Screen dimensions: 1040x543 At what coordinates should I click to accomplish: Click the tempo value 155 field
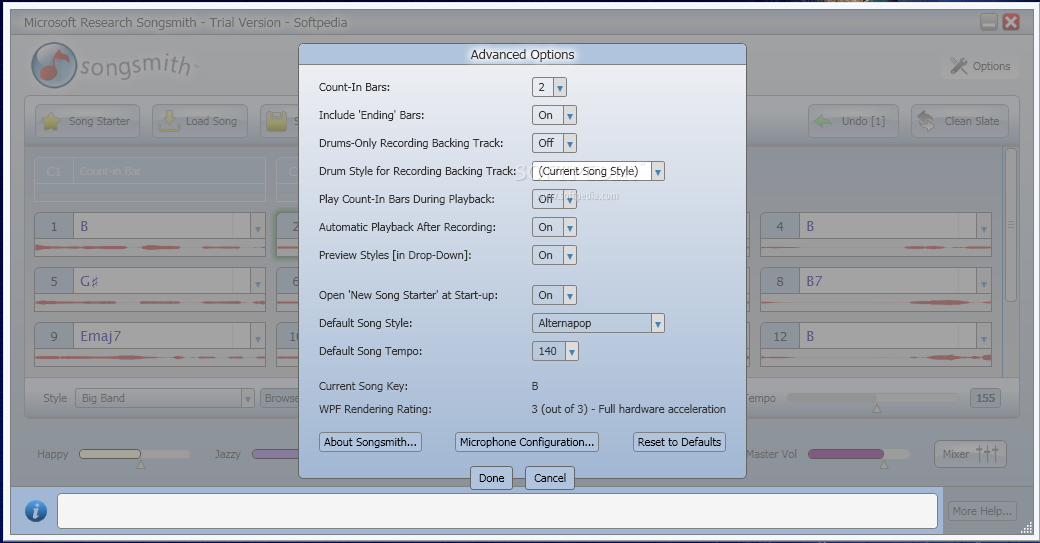pos(986,398)
